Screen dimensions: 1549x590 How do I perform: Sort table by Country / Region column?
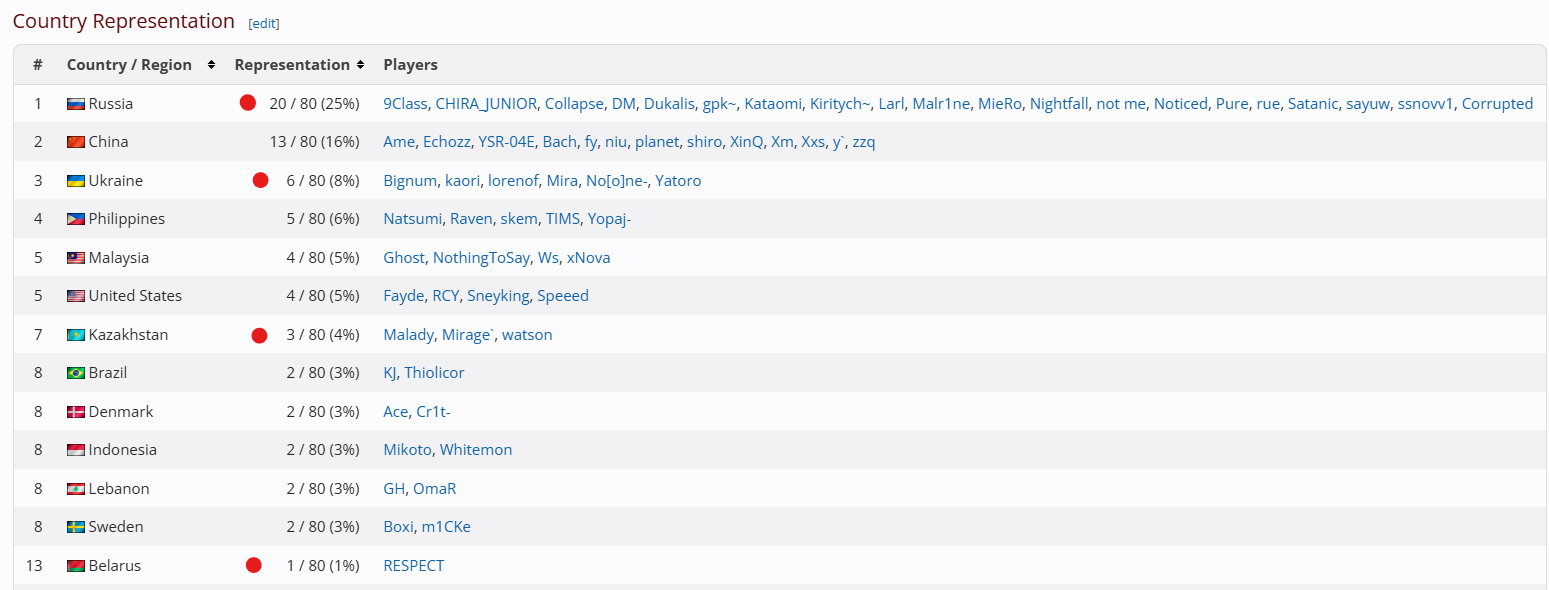(x=141, y=65)
